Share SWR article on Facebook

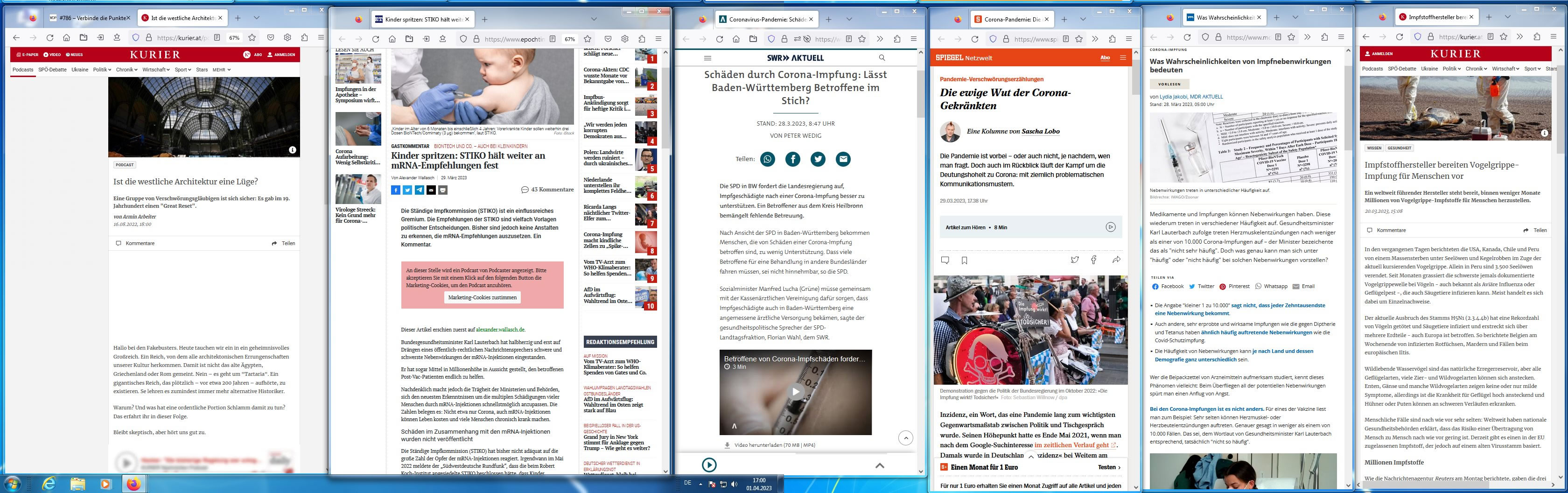pyautogui.click(x=792, y=160)
